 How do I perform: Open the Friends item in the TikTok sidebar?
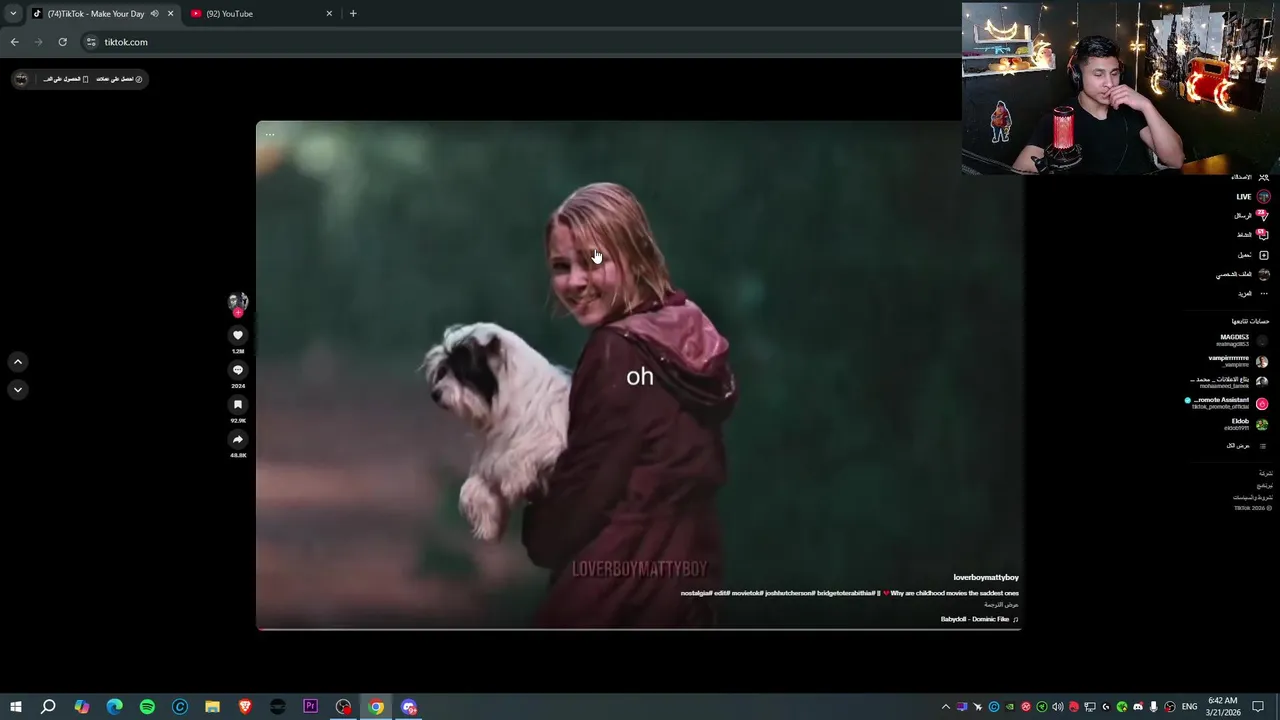pyautogui.click(x=1250, y=177)
